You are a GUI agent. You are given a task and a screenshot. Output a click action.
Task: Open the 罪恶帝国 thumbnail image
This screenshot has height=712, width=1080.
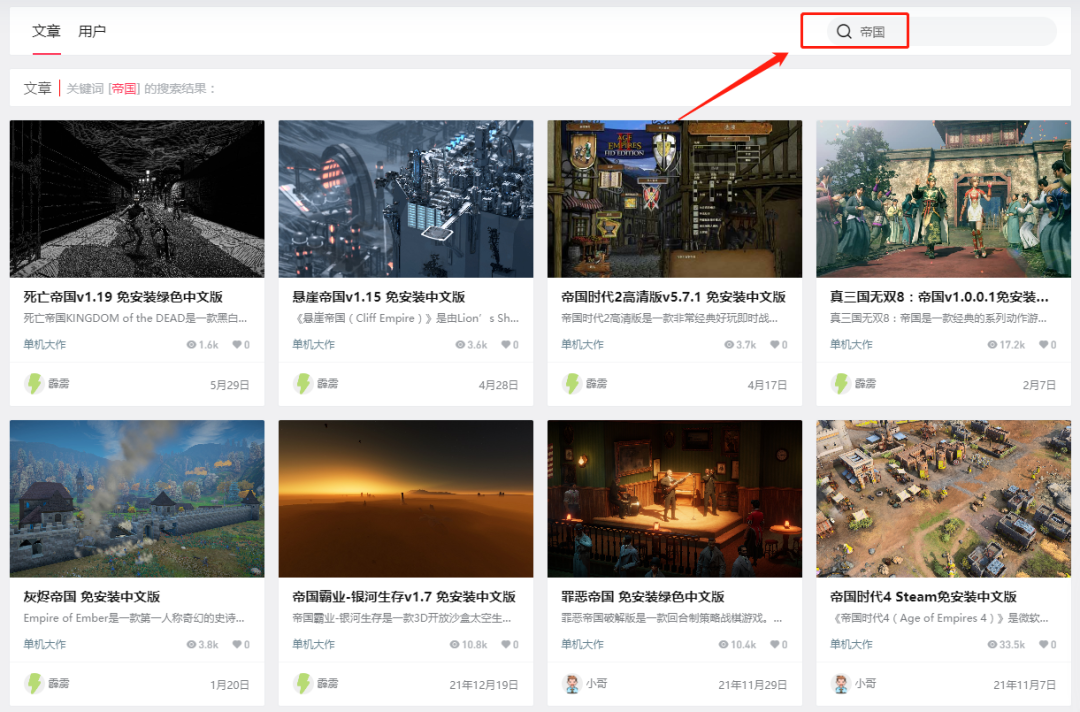pos(674,499)
